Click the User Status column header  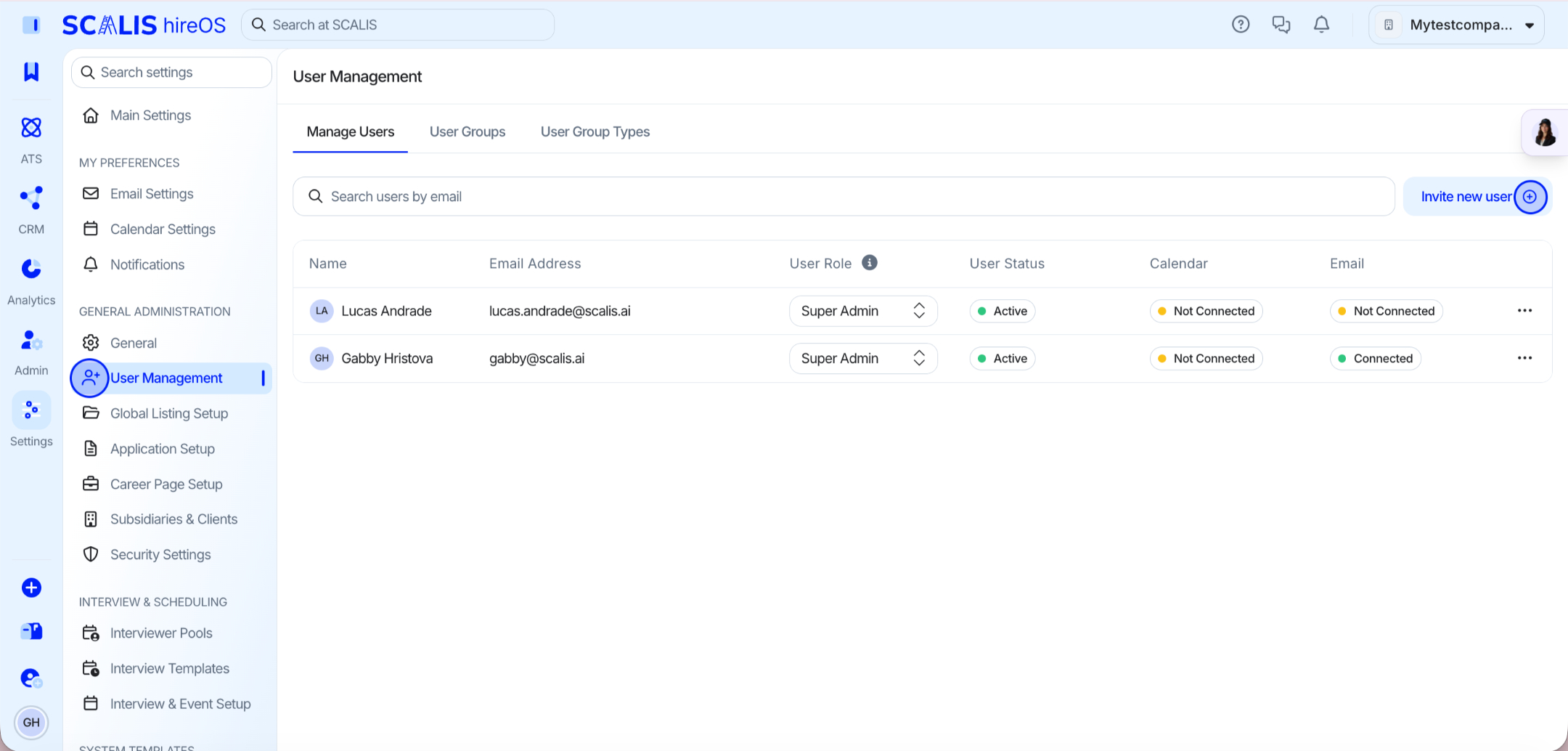1007,264
